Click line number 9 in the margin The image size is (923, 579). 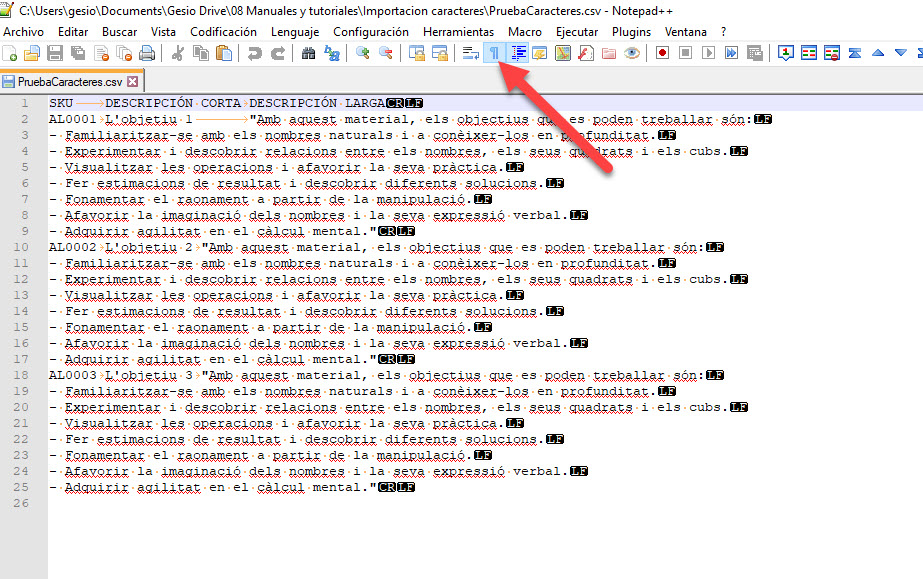pos(25,231)
